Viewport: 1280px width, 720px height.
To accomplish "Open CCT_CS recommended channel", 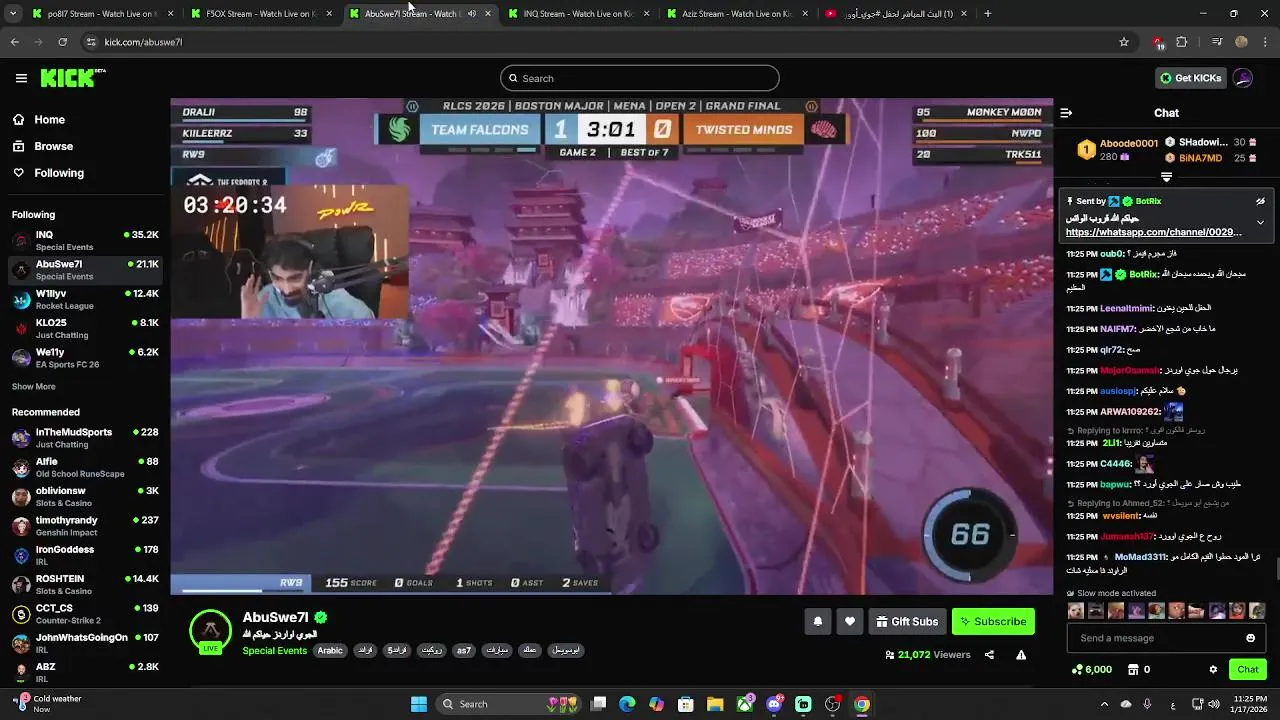I will (x=85, y=613).
